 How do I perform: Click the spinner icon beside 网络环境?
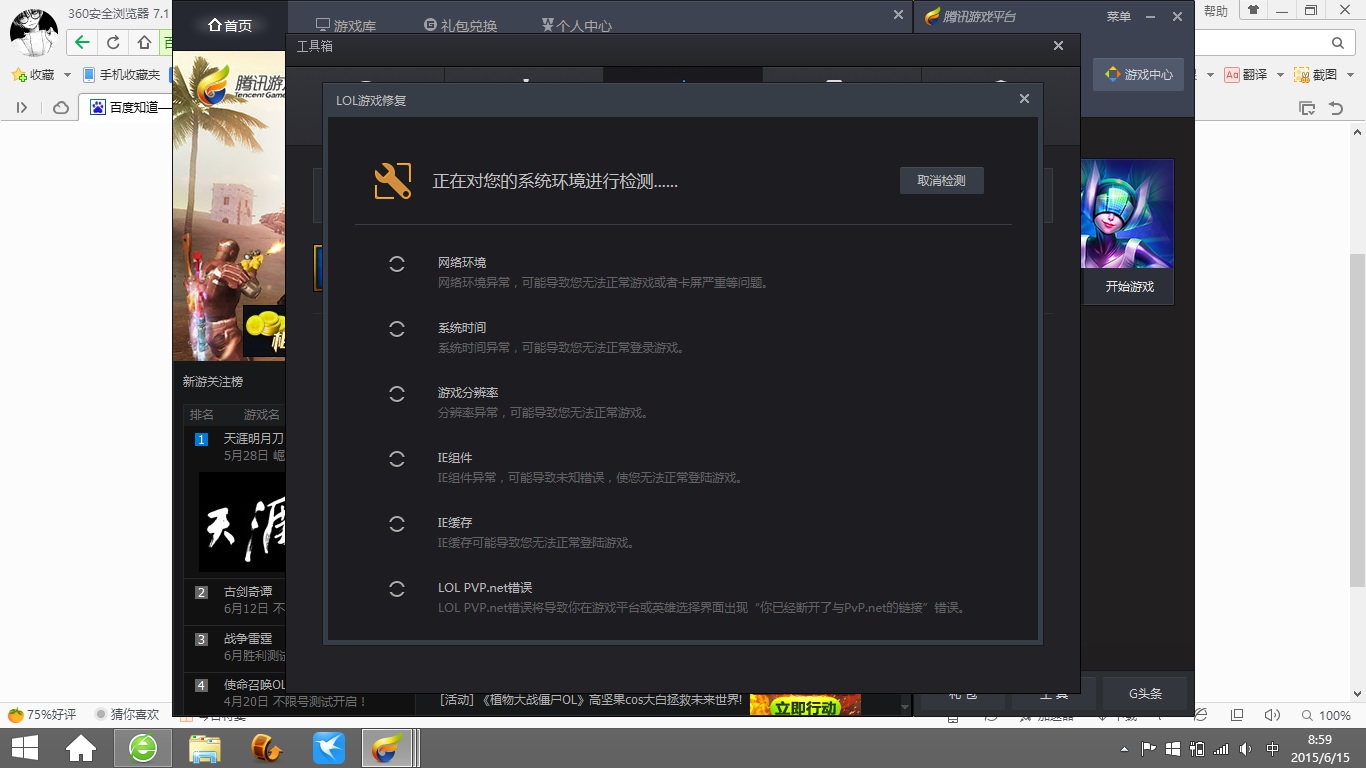397,264
